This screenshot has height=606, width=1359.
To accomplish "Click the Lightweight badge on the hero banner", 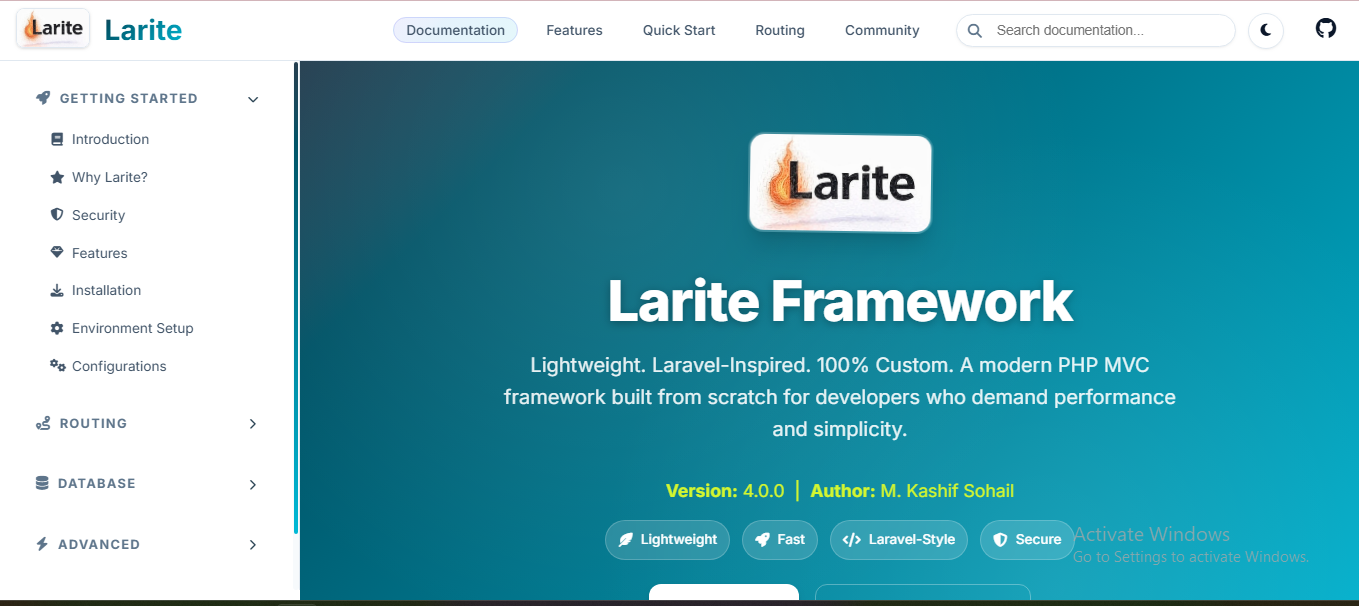I will coord(667,540).
